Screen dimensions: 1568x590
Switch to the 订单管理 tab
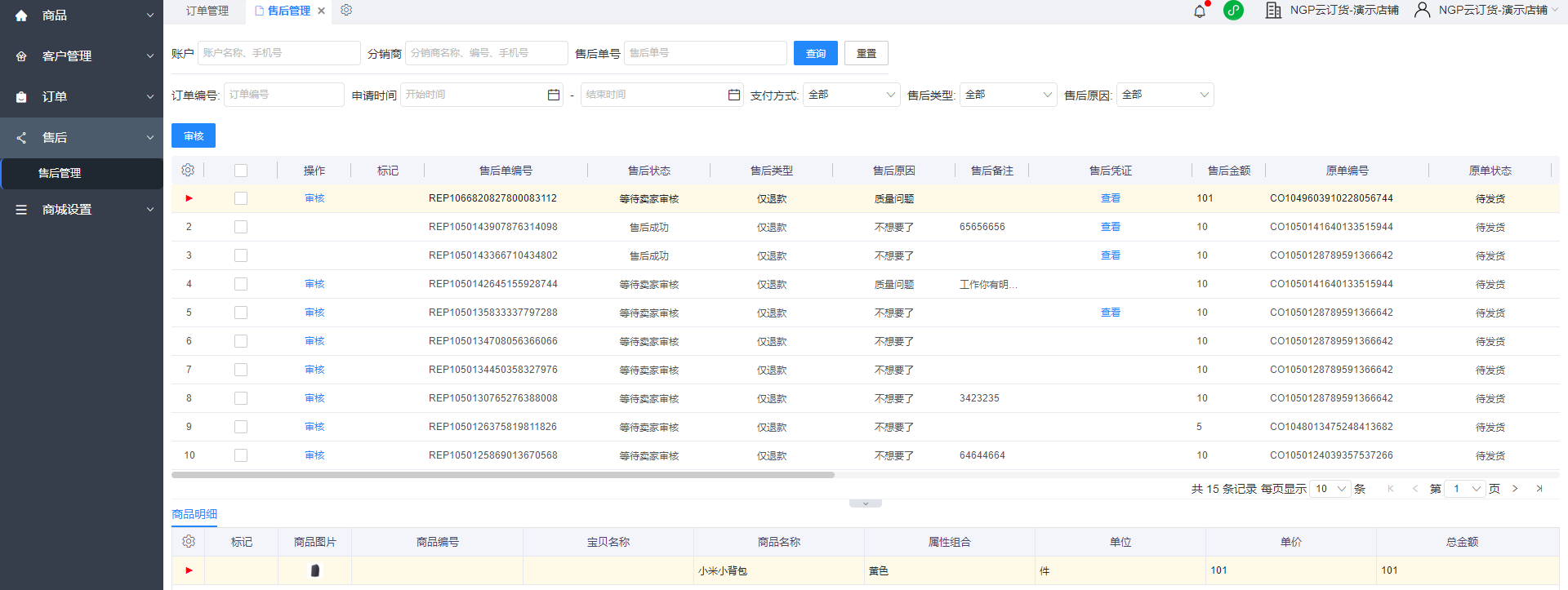(207, 11)
